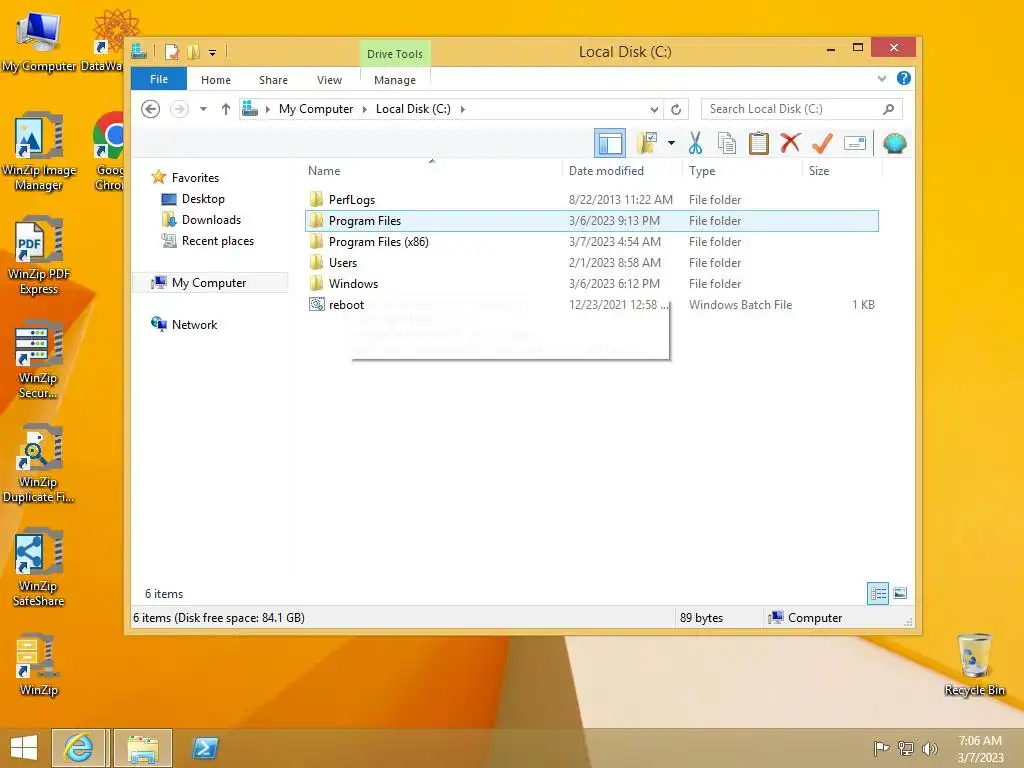
Task: Click Local Disk (C:) breadcrumb in address bar
Action: 413,109
